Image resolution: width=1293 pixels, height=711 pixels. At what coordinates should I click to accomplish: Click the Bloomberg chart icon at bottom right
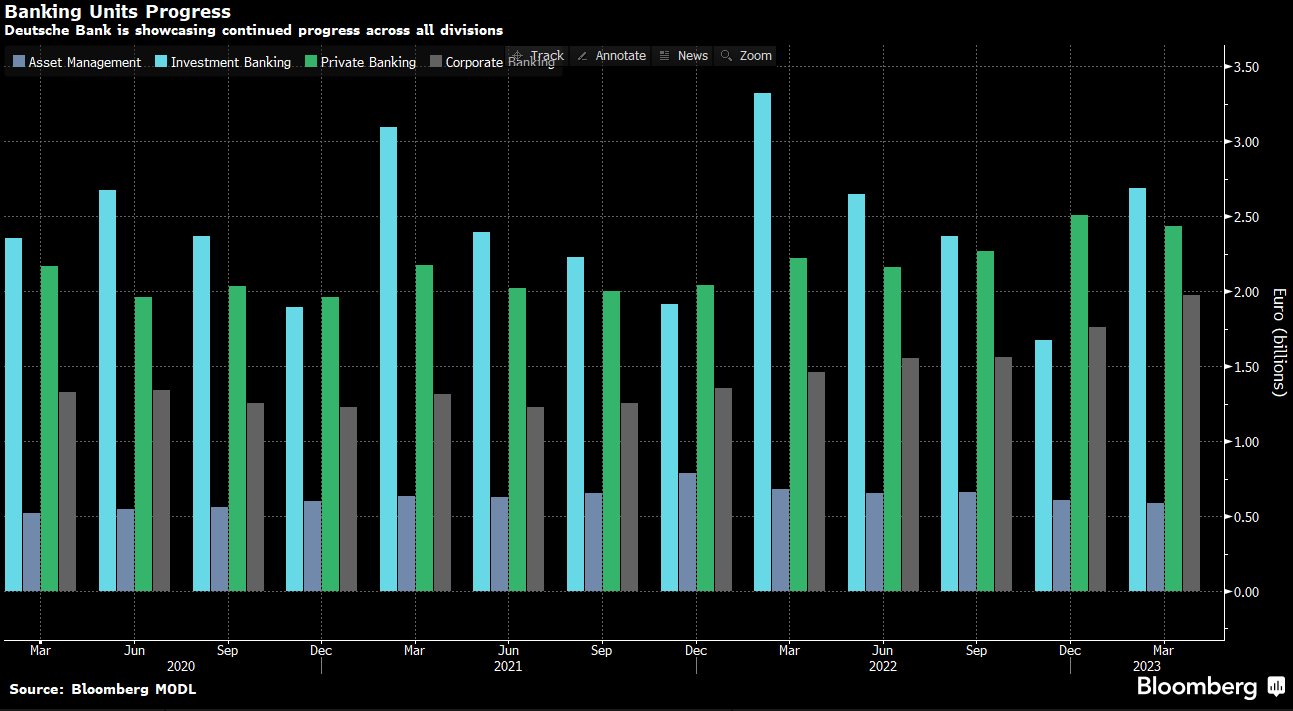1275,686
